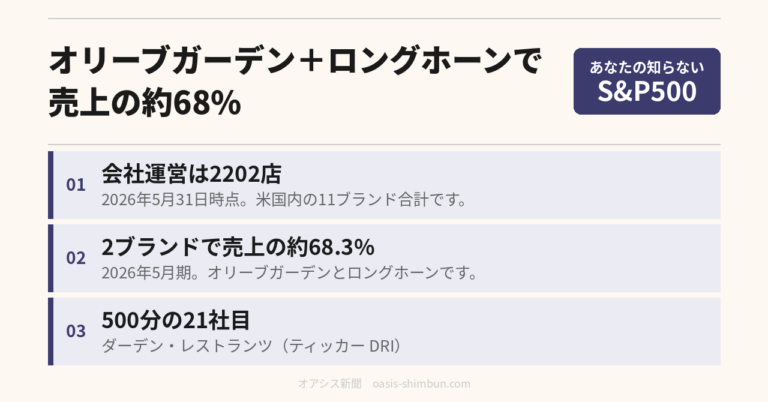Click the オアシス新聞 footer label
Viewport: 768px width, 402px height.
pos(330,384)
